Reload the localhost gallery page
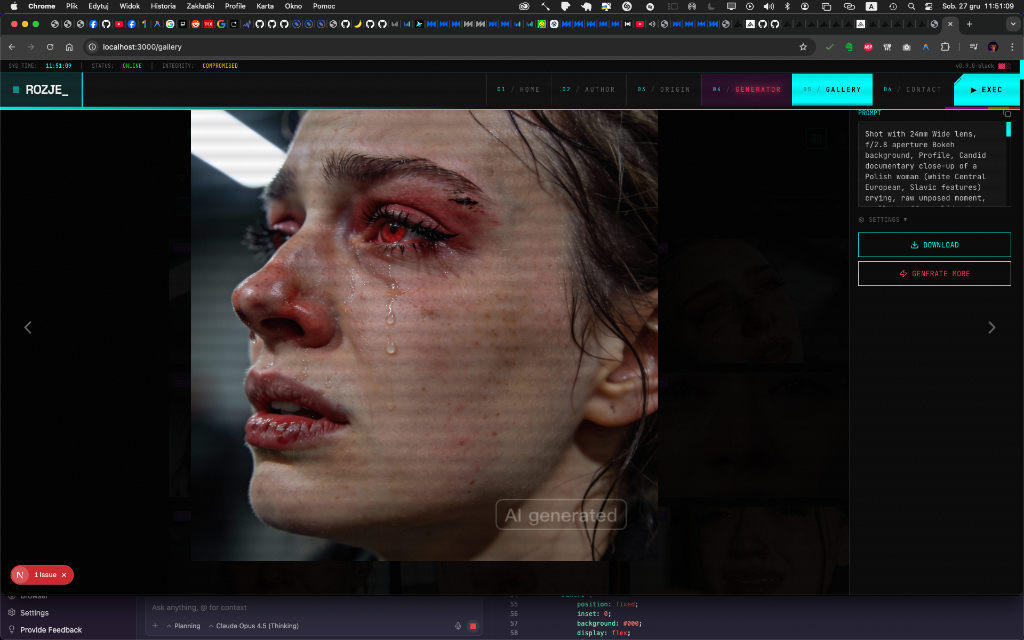This screenshot has width=1024, height=640. 50,47
